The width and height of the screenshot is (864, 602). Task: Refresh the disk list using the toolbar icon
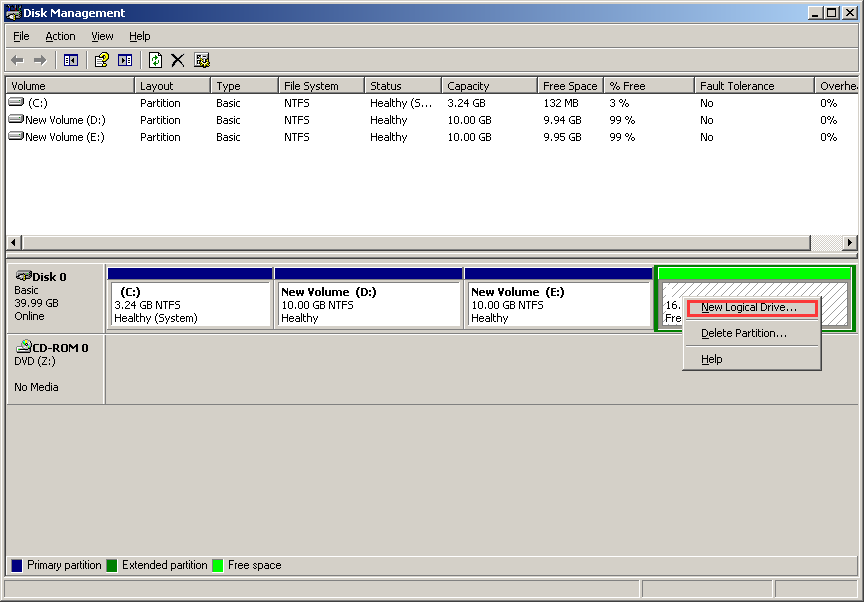coord(155,60)
